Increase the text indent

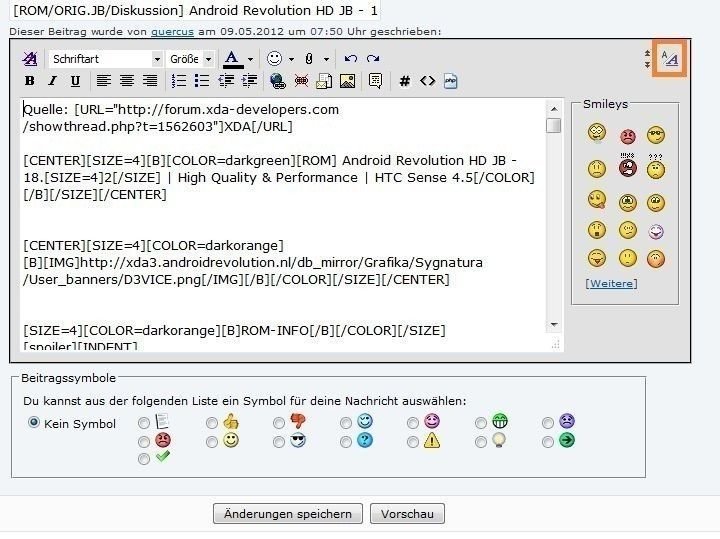(x=249, y=81)
